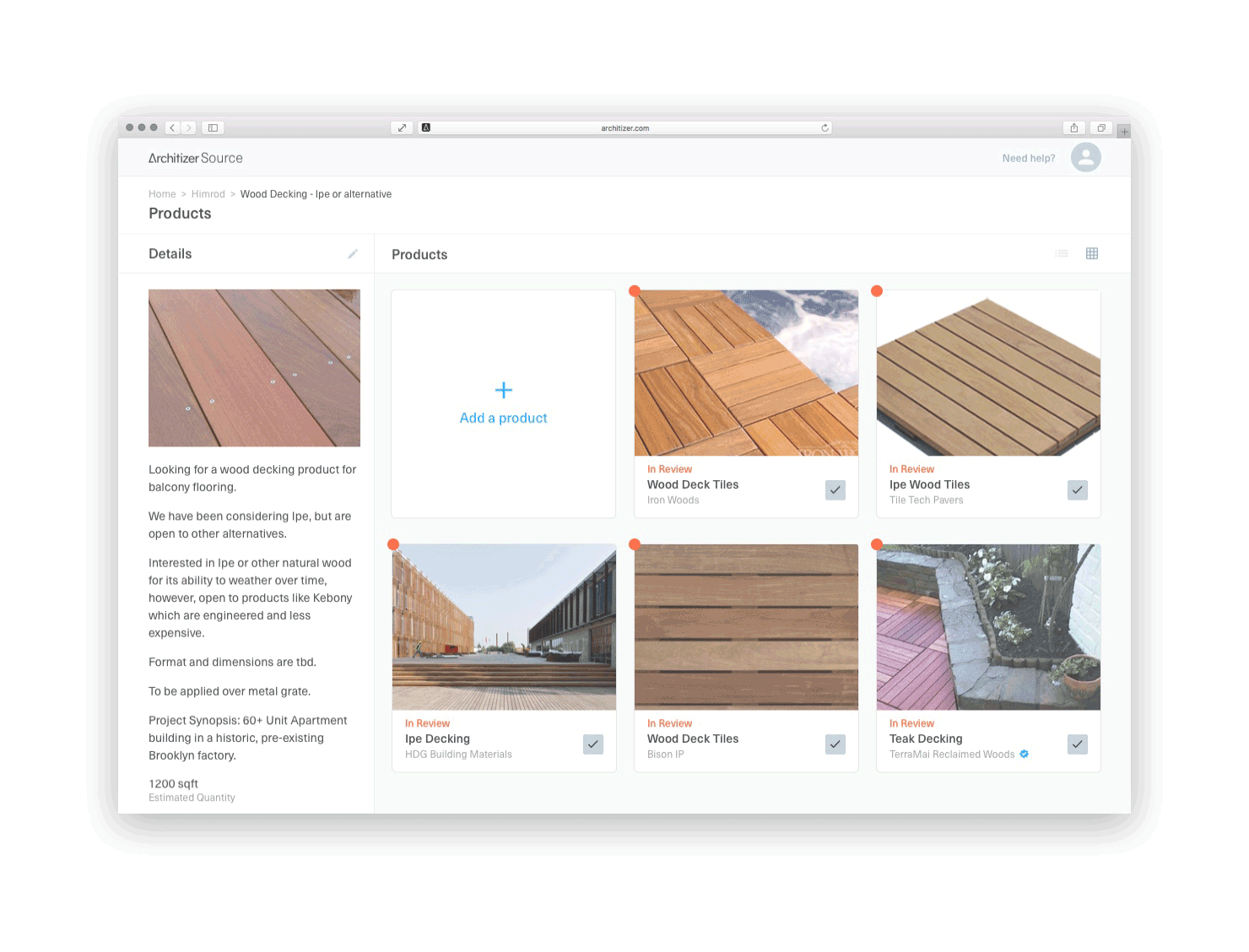Viewport: 1249px width, 952px height.
Task: Toggle checkbox for Iron Woods Deck Tiles
Action: pyautogui.click(x=835, y=490)
